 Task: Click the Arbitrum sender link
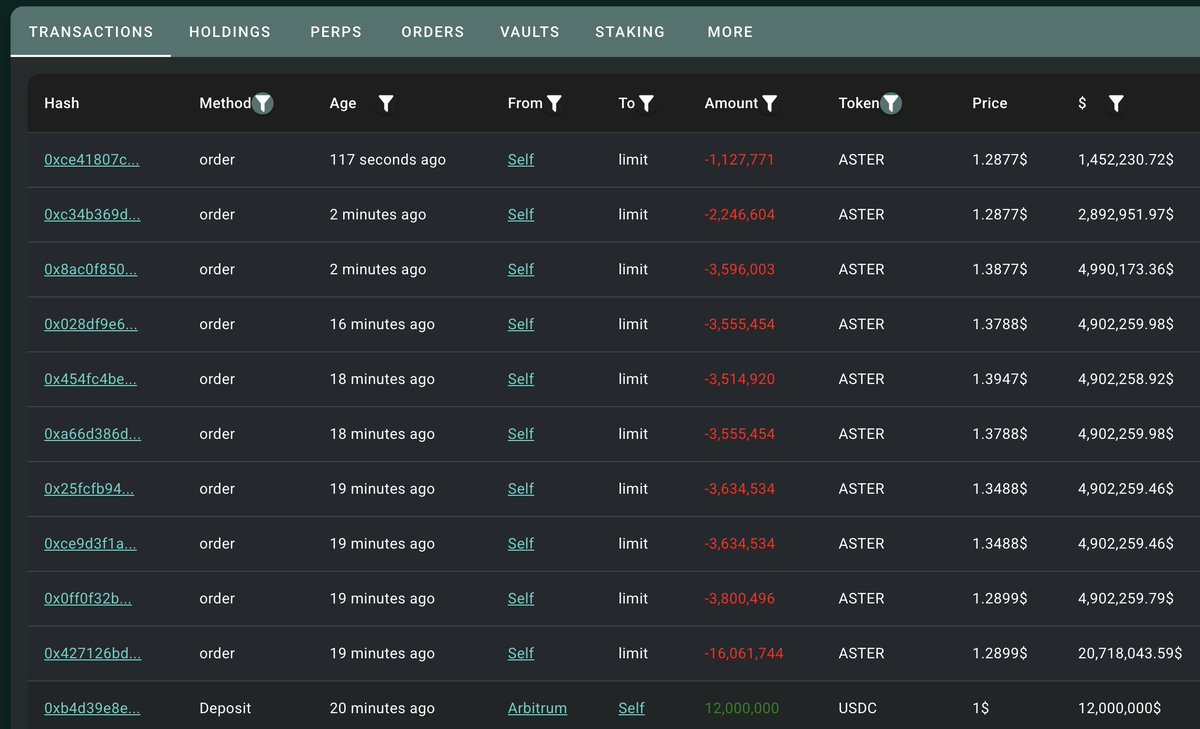click(x=537, y=708)
